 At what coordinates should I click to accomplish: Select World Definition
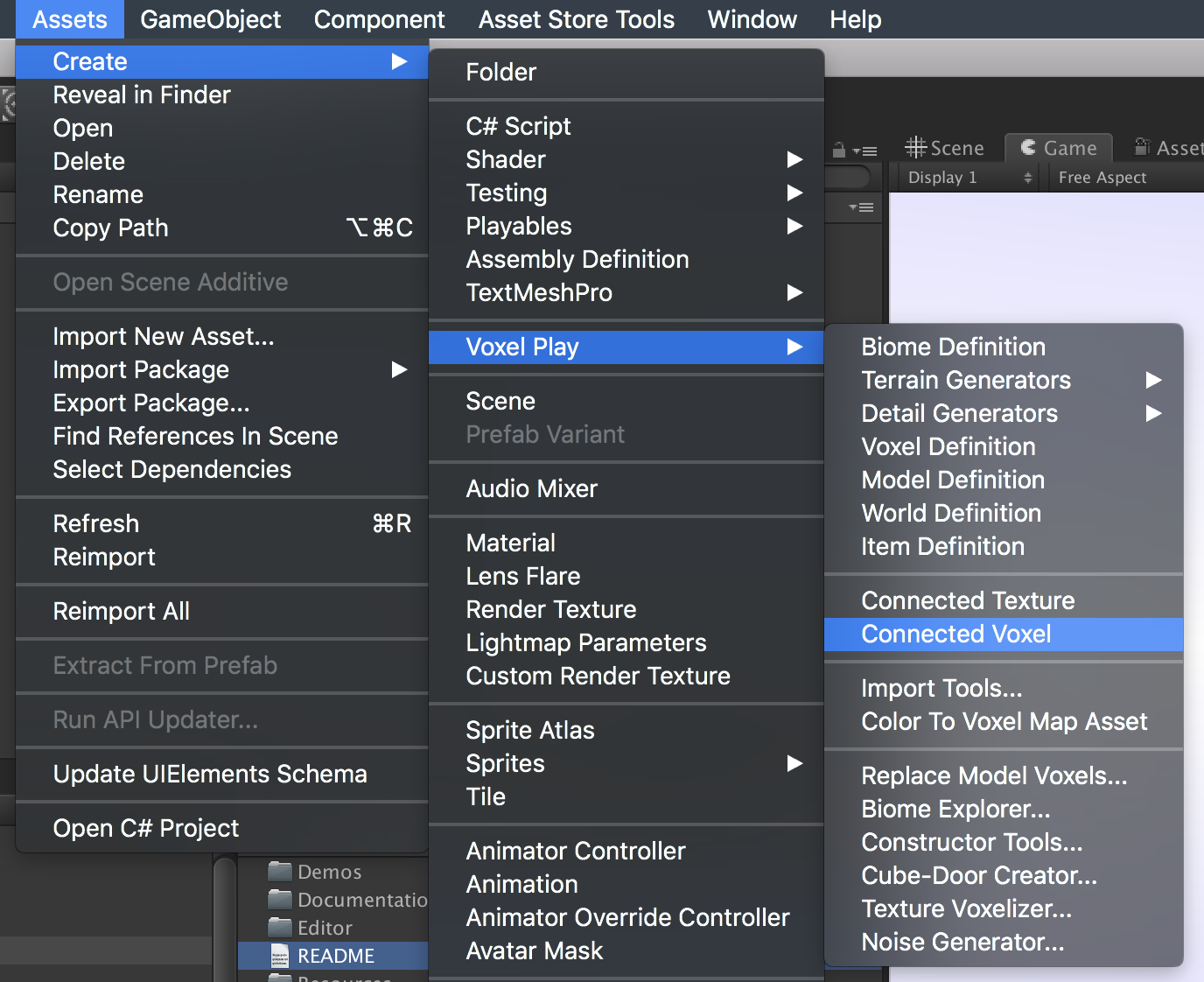tap(1004, 513)
